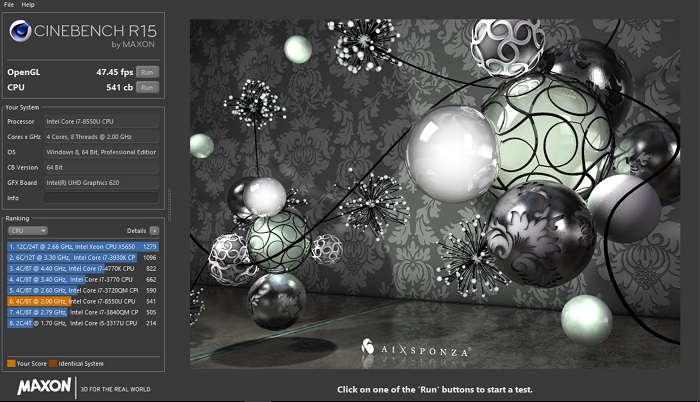Select ranking row Intel Core i7-3840QM
The width and height of the screenshot is (700, 402).
pyautogui.click(x=83, y=312)
